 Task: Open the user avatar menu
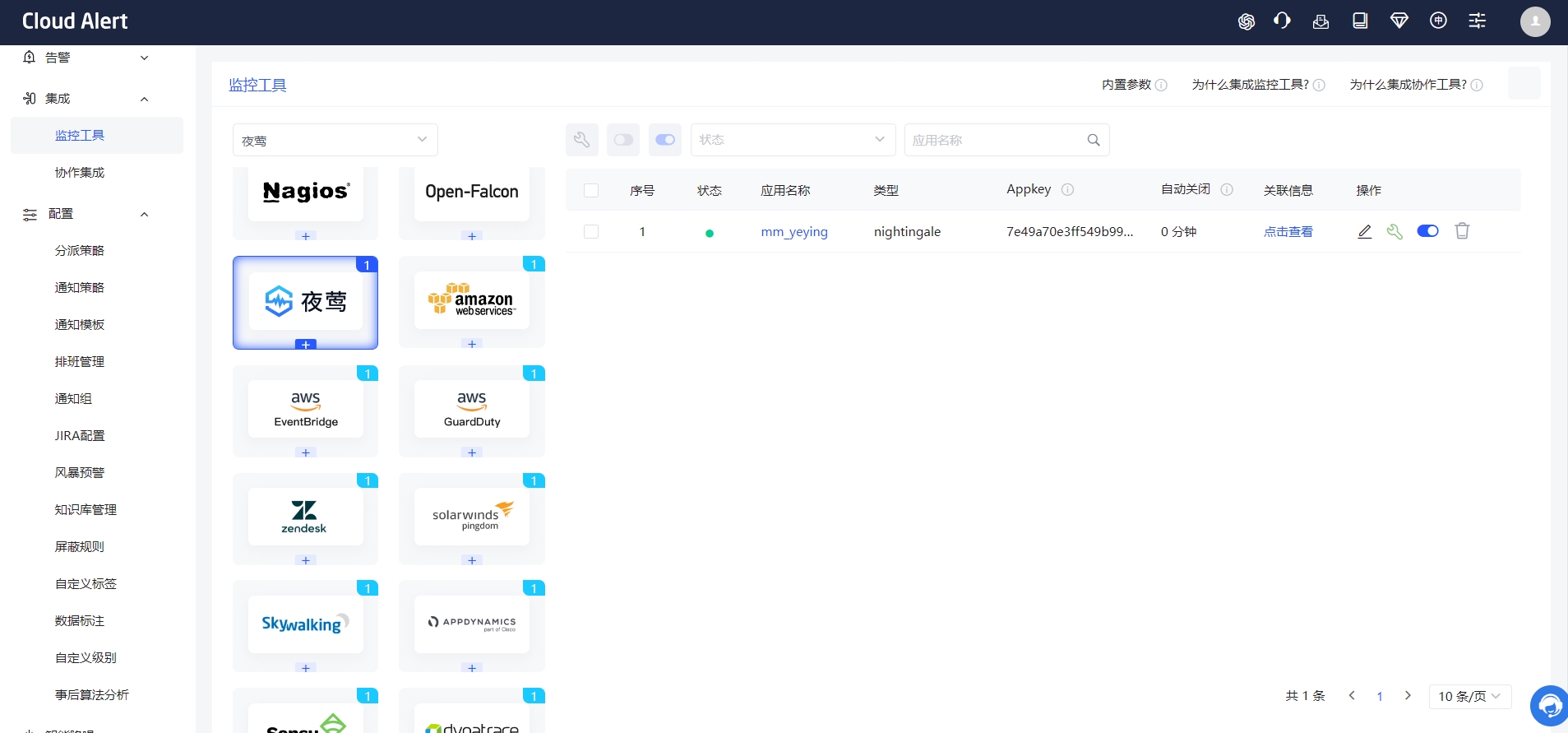(1534, 21)
